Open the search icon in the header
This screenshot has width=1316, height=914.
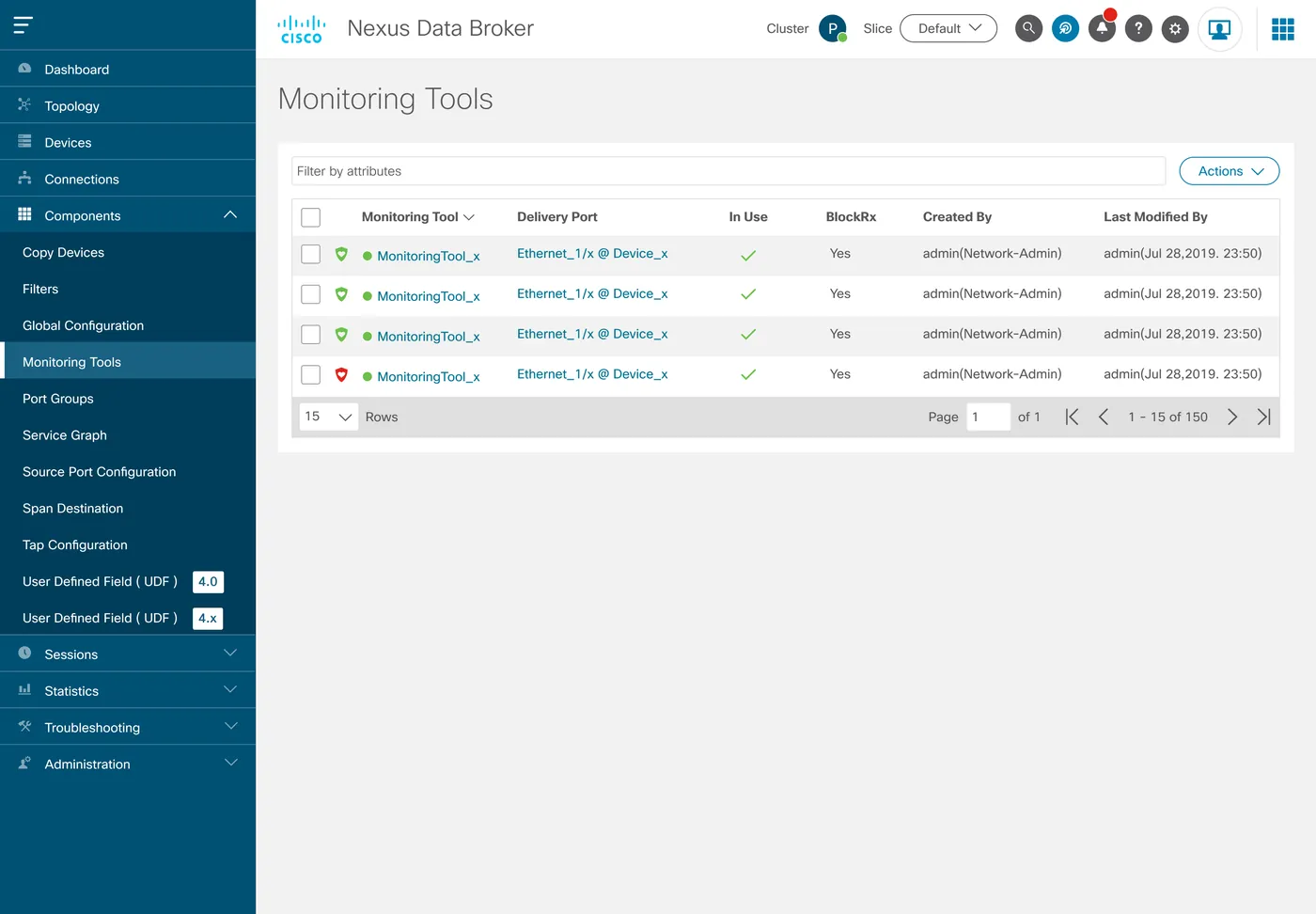point(1029,28)
